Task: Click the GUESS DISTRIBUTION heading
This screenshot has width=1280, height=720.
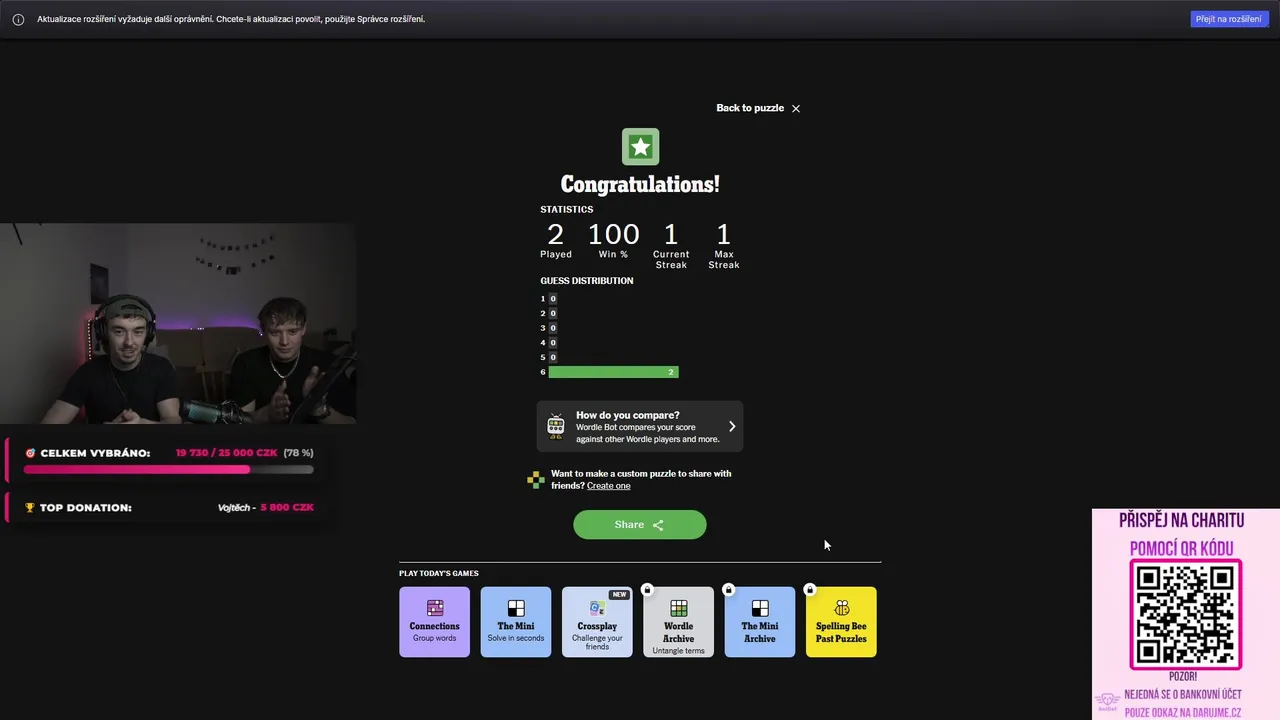Action: point(587,281)
